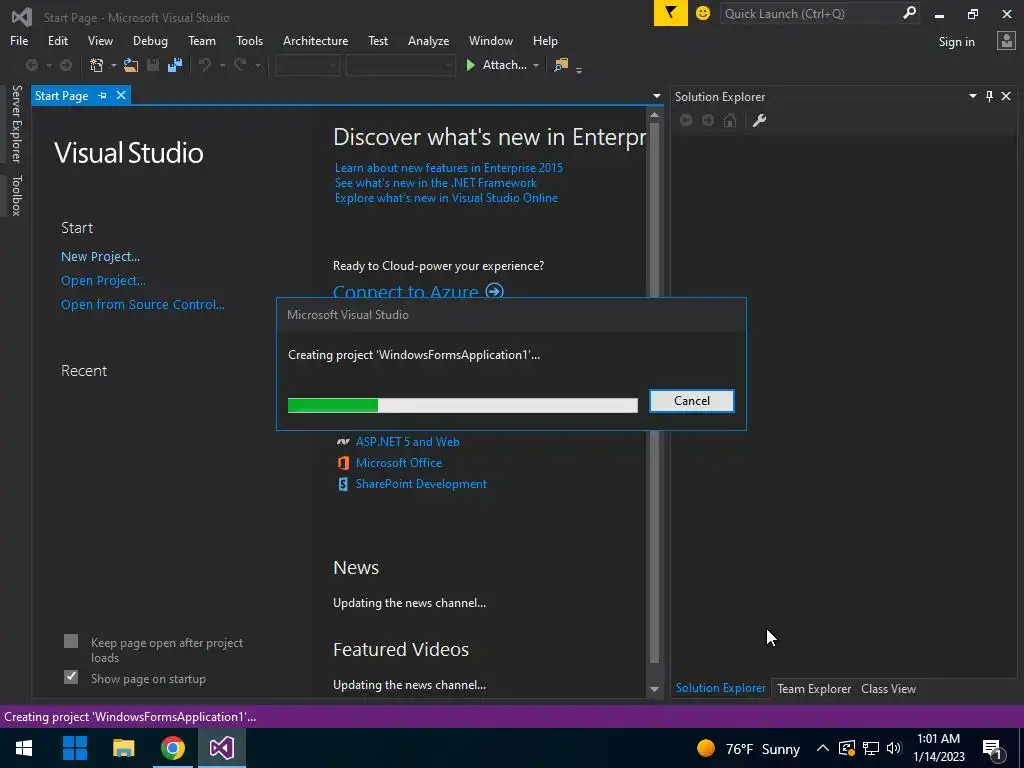Open the Redo history dropdown arrow
1024x768 pixels.
coord(258,65)
